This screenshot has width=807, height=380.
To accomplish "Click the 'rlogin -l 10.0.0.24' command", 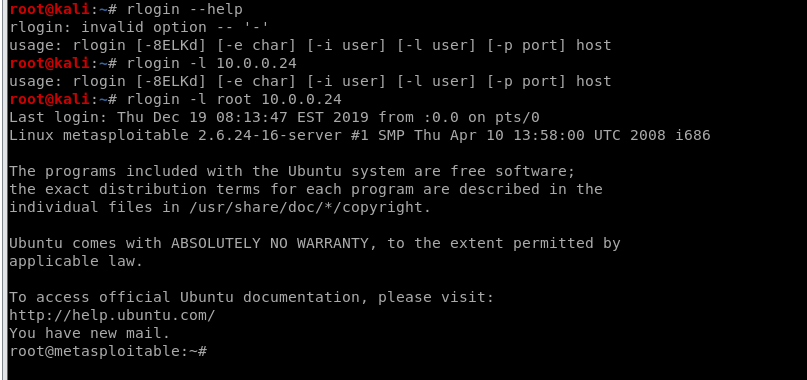I will pyautogui.click(x=212, y=63).
